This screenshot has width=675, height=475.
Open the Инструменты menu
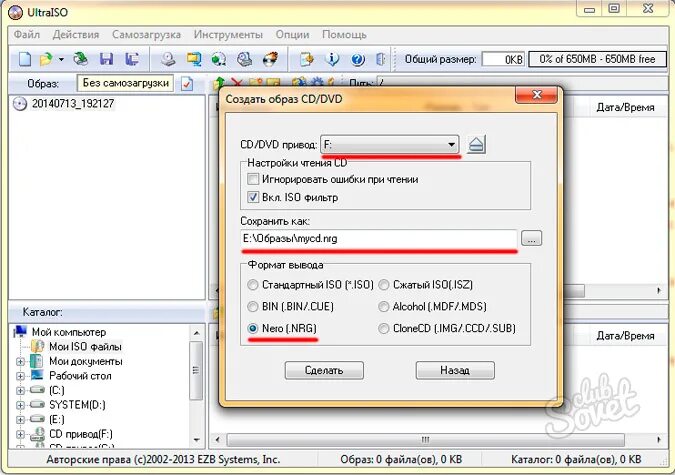(x=228, y=34)
